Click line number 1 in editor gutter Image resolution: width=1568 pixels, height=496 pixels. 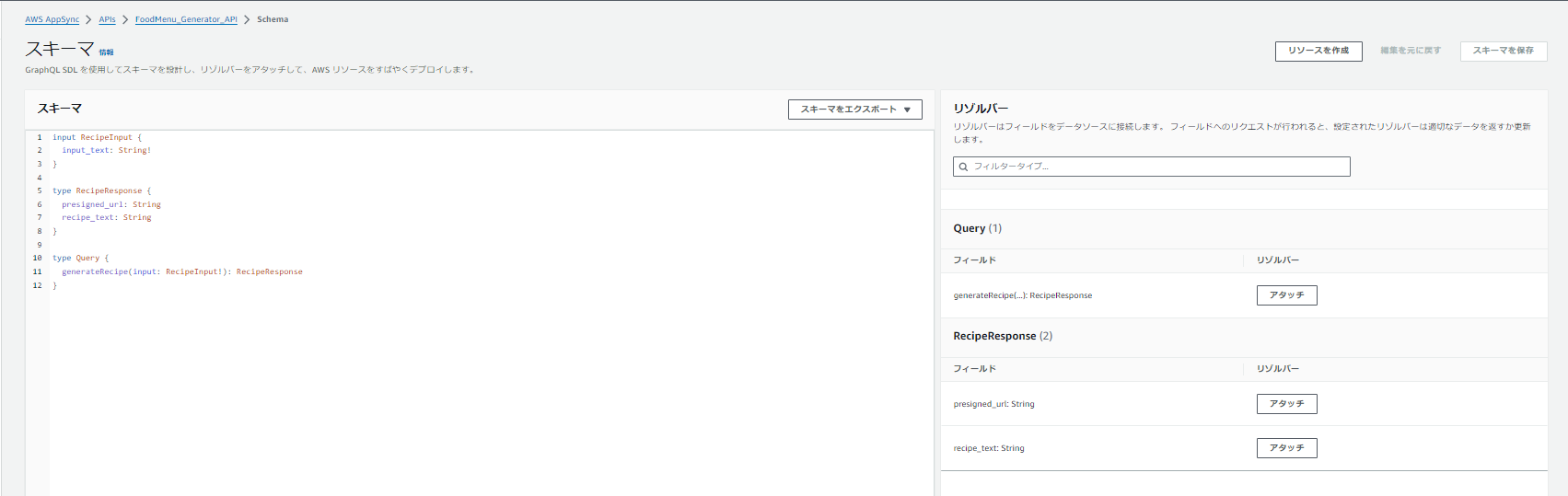pyautogui.click(x=40, y=137)
